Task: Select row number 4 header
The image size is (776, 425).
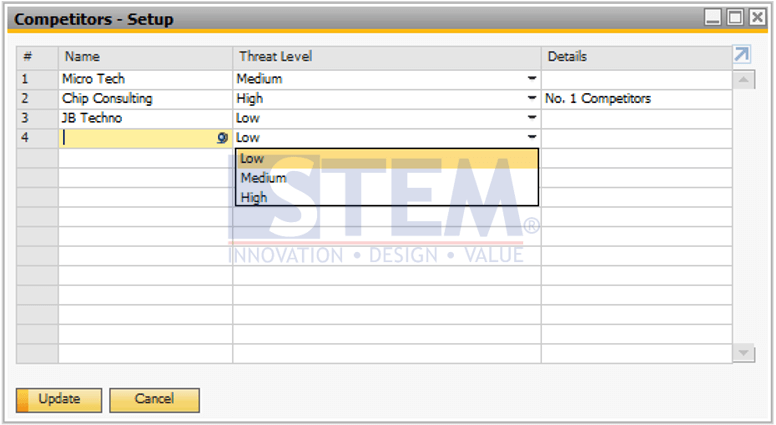Action: pyautogui.click(x=38, y=138)
